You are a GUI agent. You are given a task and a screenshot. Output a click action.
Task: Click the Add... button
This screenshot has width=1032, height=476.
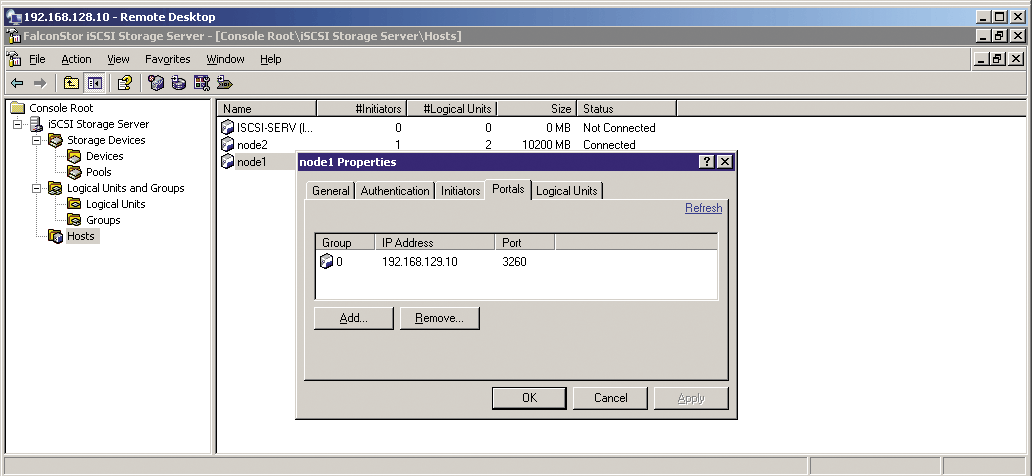click(x=353, y=319)
